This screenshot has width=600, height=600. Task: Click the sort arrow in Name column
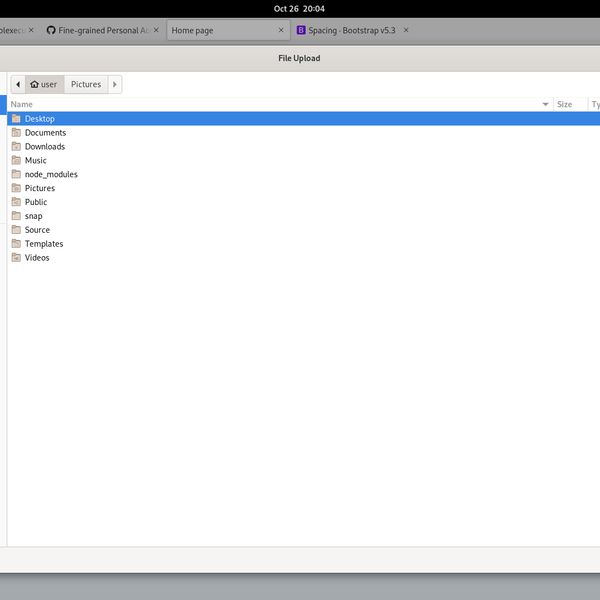(x=545, y=104)
